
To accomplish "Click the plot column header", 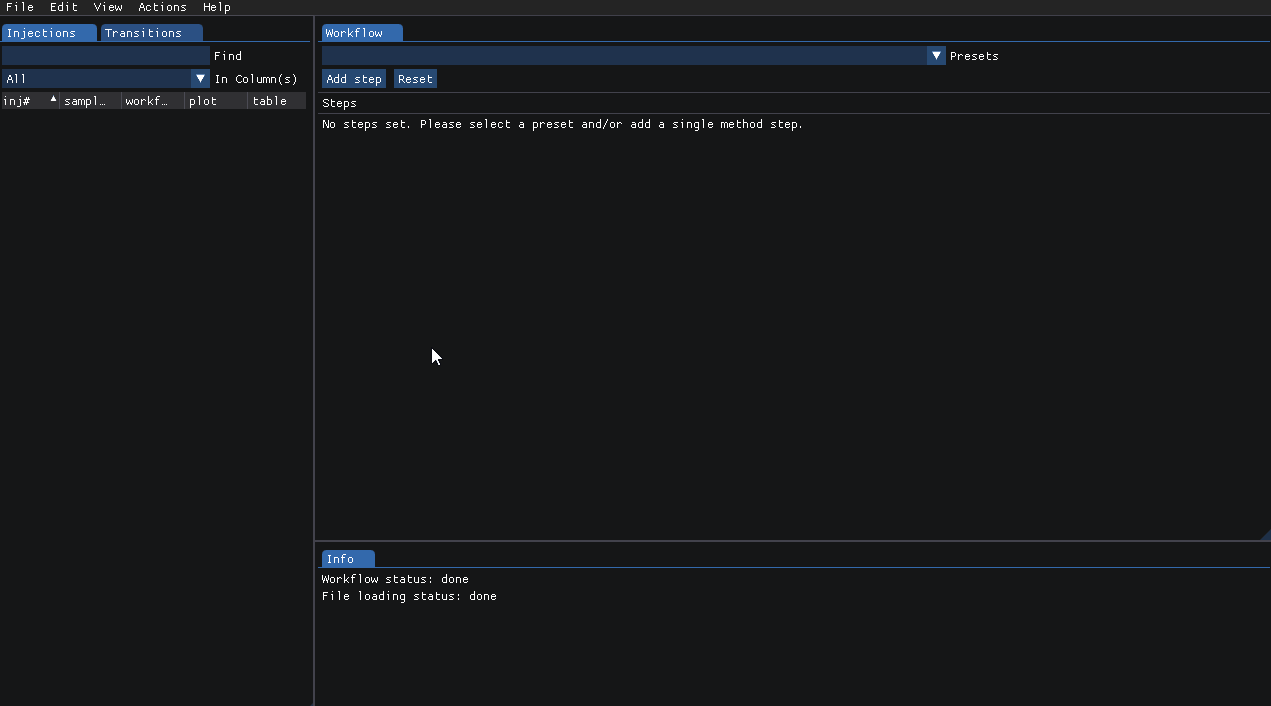I will click(x=216, y=101).
